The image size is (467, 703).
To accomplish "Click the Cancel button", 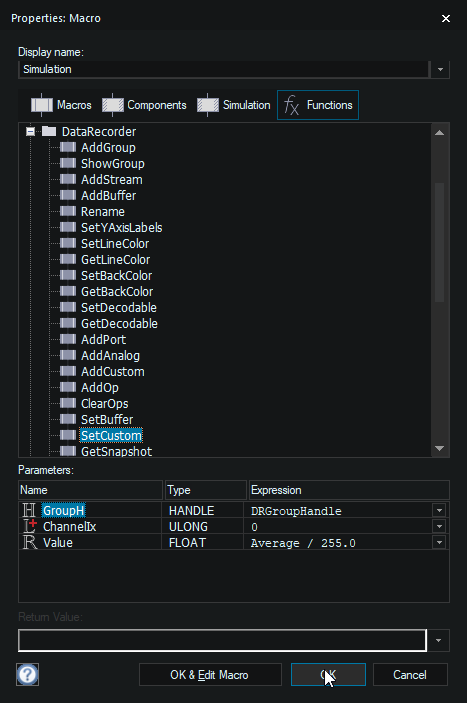I will pyautogui.click(x=410, y=674).
